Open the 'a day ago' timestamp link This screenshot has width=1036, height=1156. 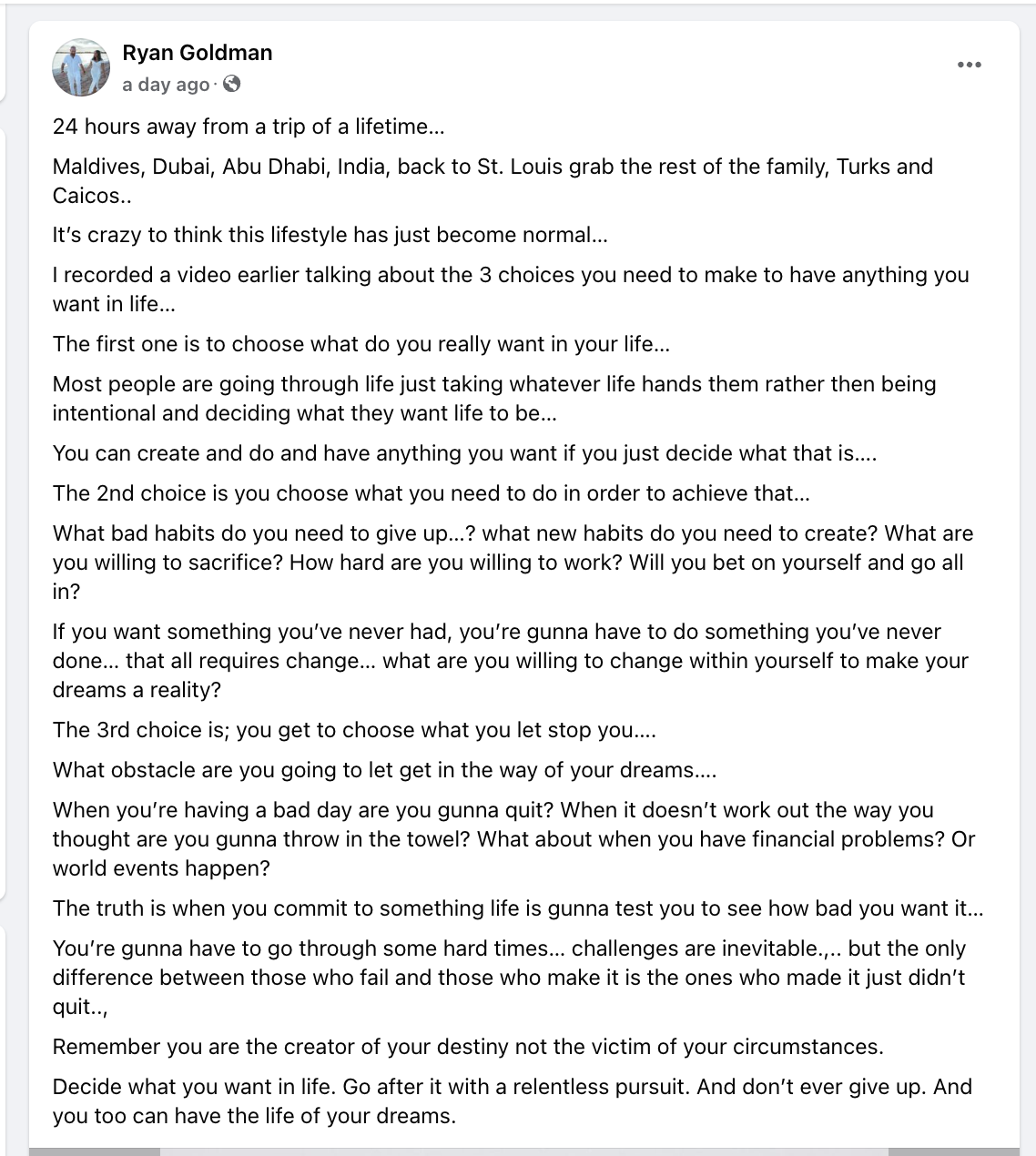click(x=166, y=85)
